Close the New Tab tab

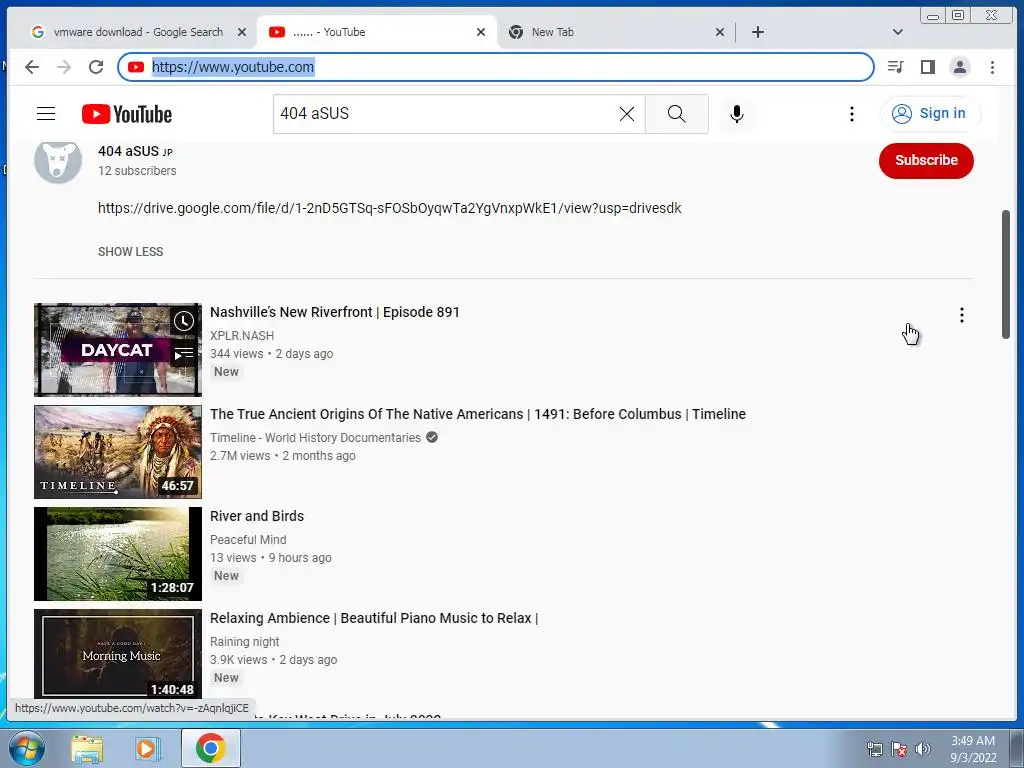click(x=720, y=32)
